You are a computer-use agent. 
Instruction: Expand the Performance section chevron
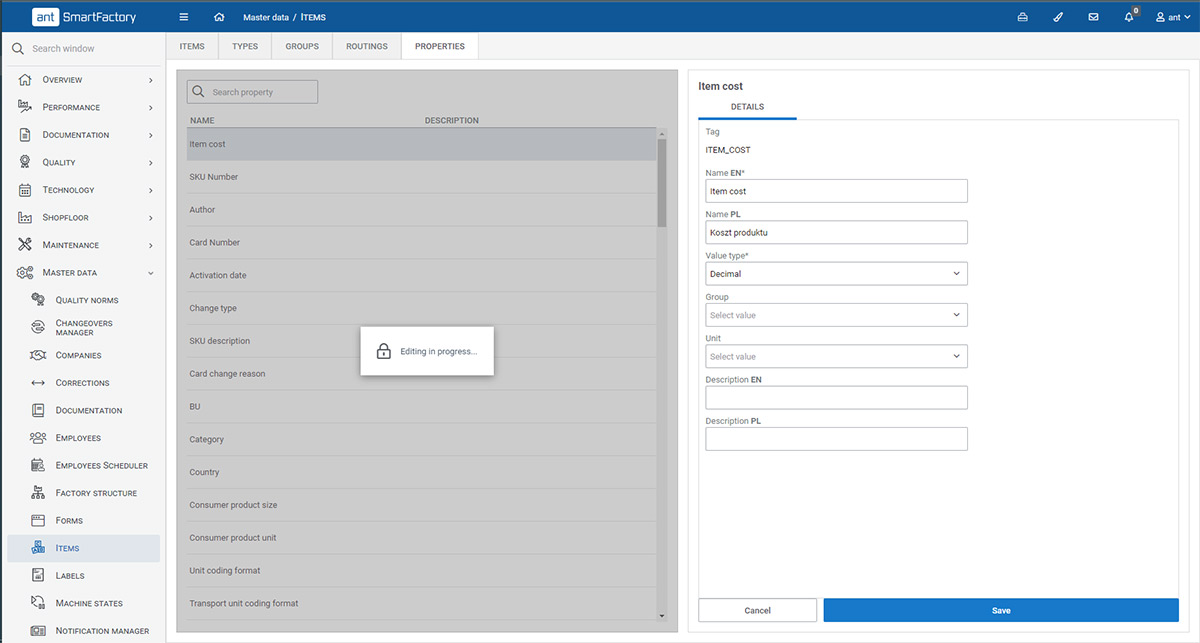pos(151,107)
